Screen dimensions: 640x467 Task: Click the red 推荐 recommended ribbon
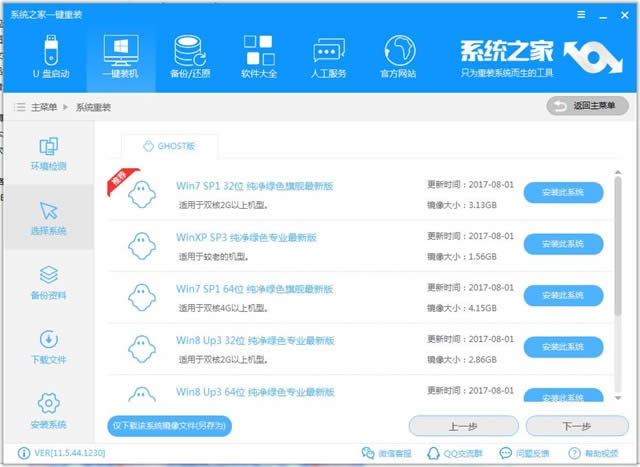122,180
